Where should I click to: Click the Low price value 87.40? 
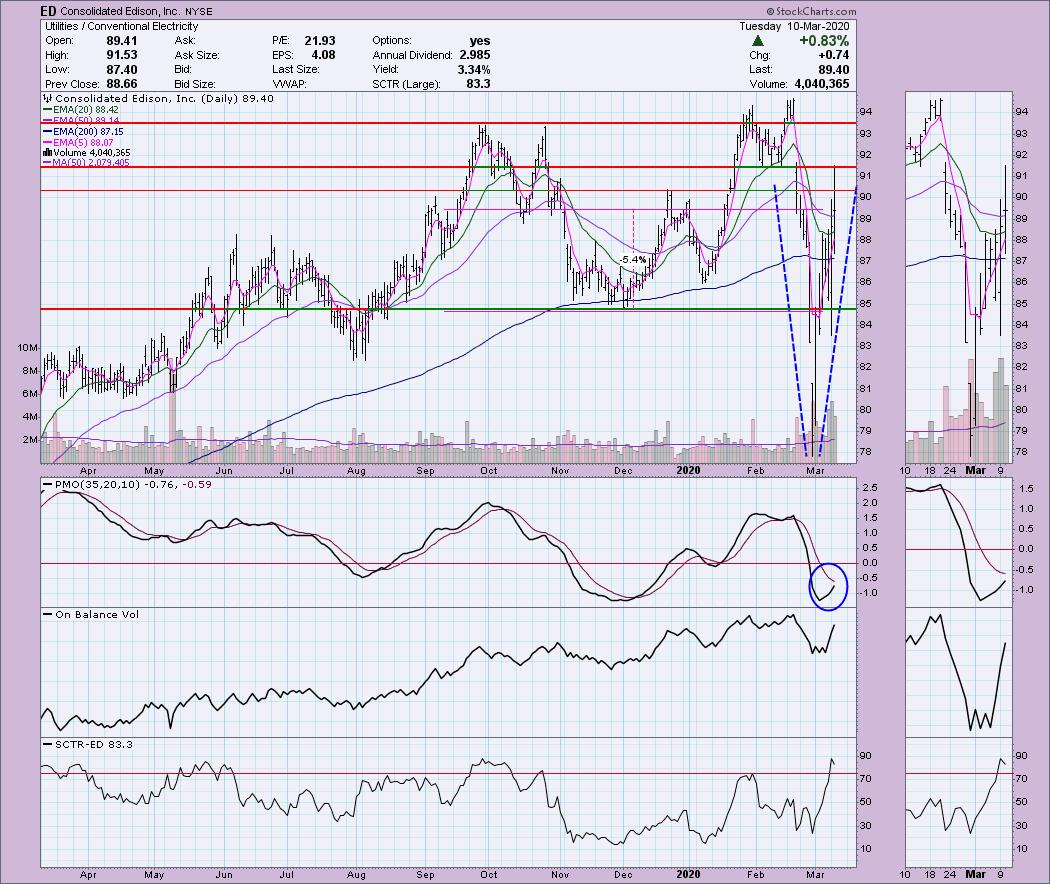tap(122, 70)
